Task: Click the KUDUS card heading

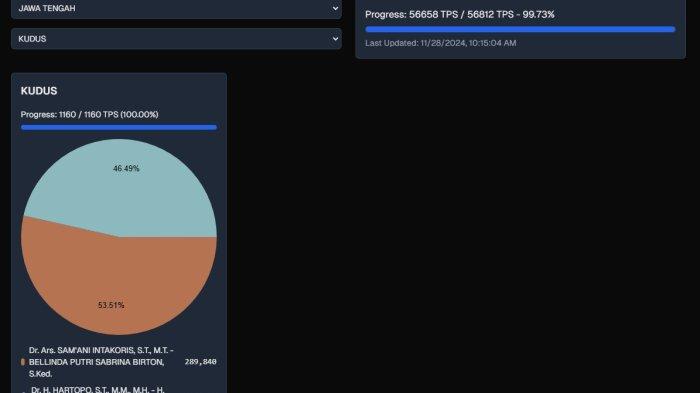Action: 39,91
